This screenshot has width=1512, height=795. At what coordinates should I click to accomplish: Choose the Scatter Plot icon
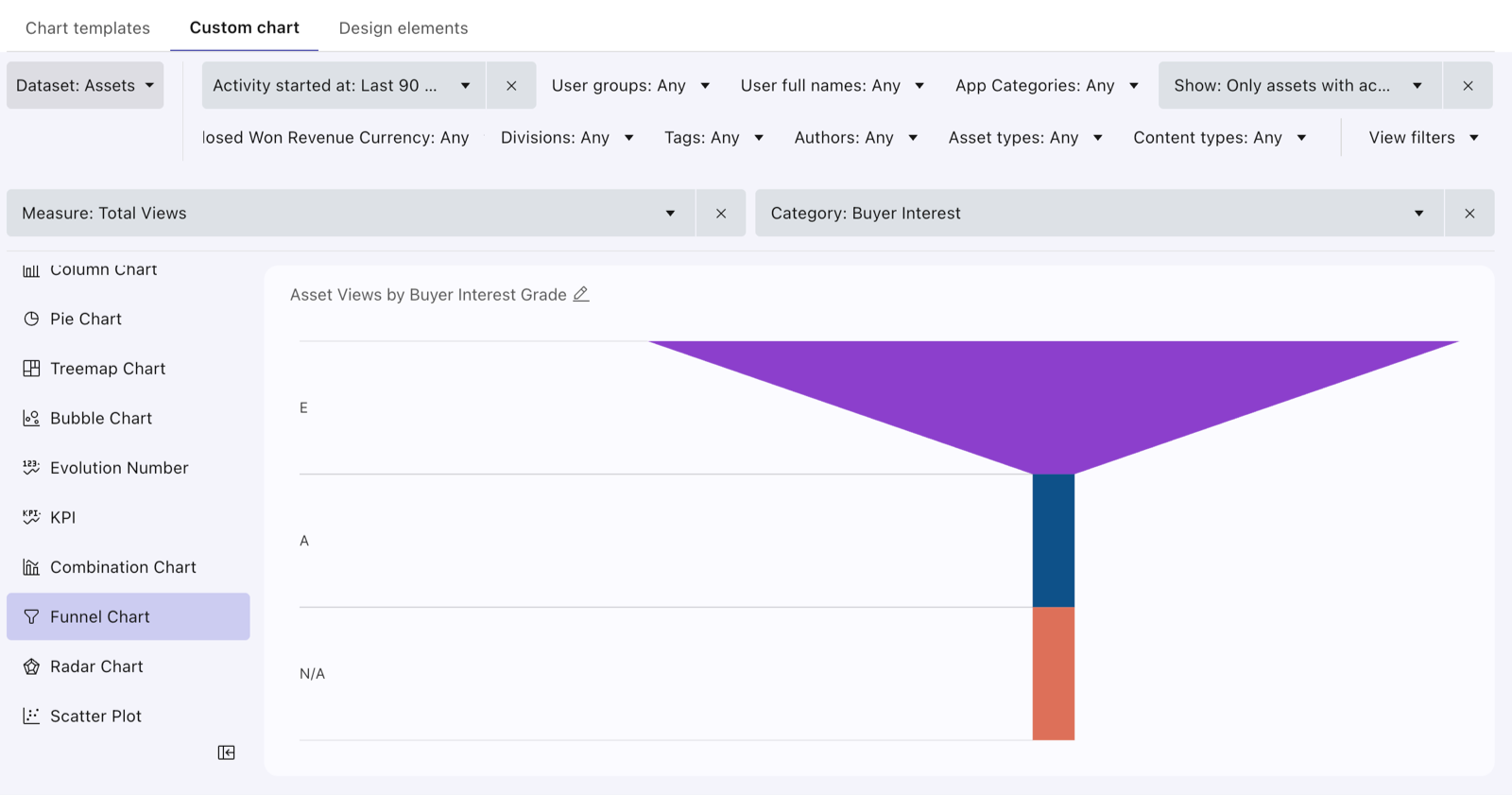click(x=31, y=716)
